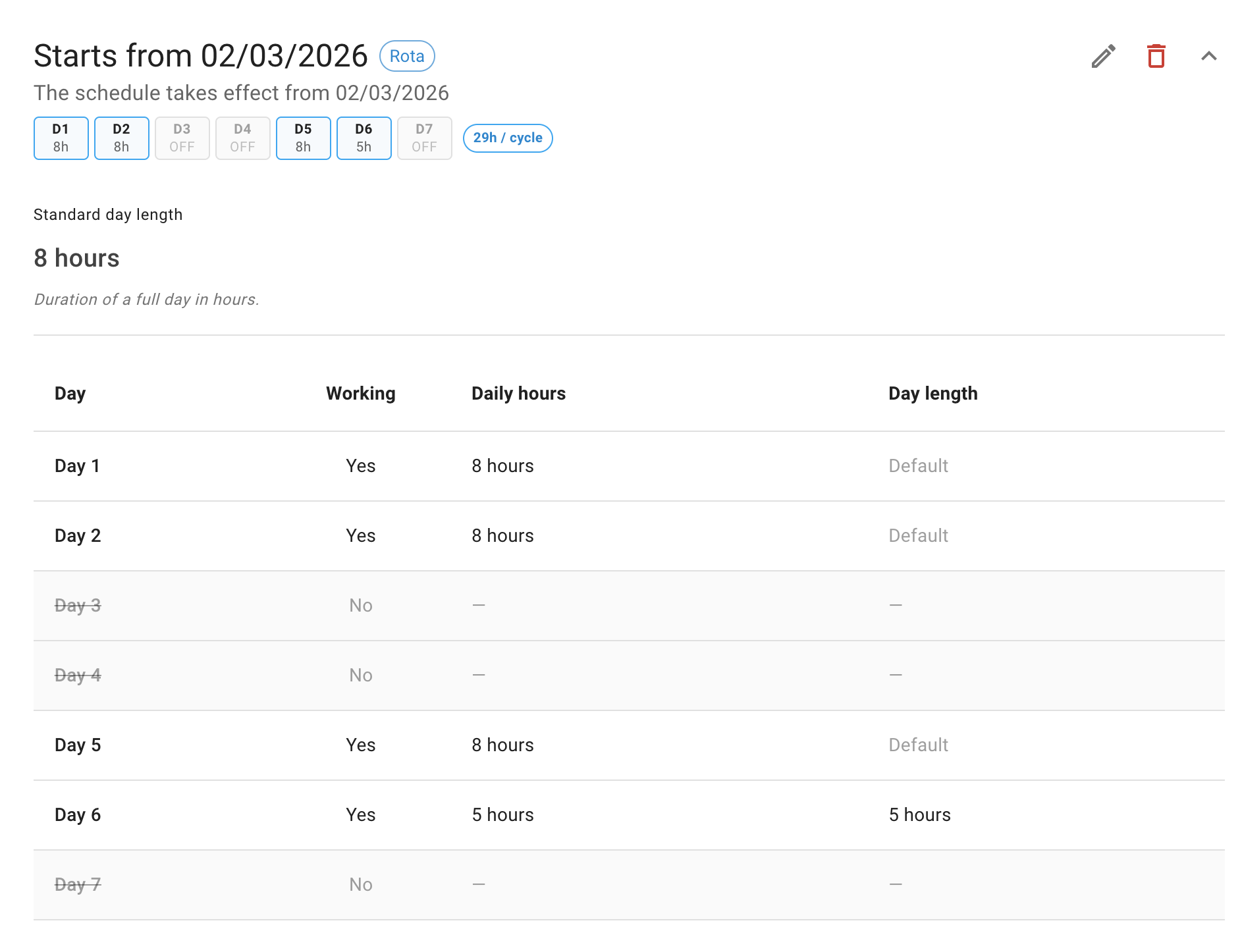Click the 8 hours standard day length value
1242x952 pixels.
(76, 258)
